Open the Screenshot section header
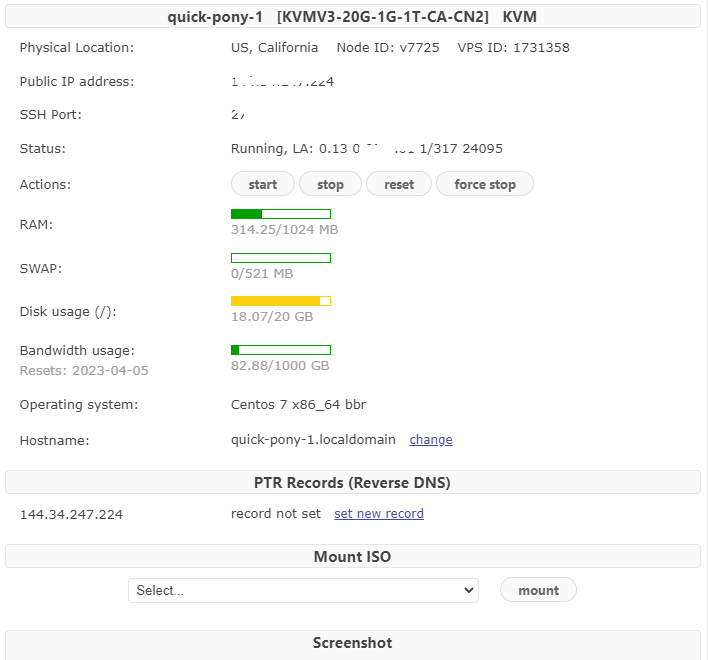 coord(352,643)
